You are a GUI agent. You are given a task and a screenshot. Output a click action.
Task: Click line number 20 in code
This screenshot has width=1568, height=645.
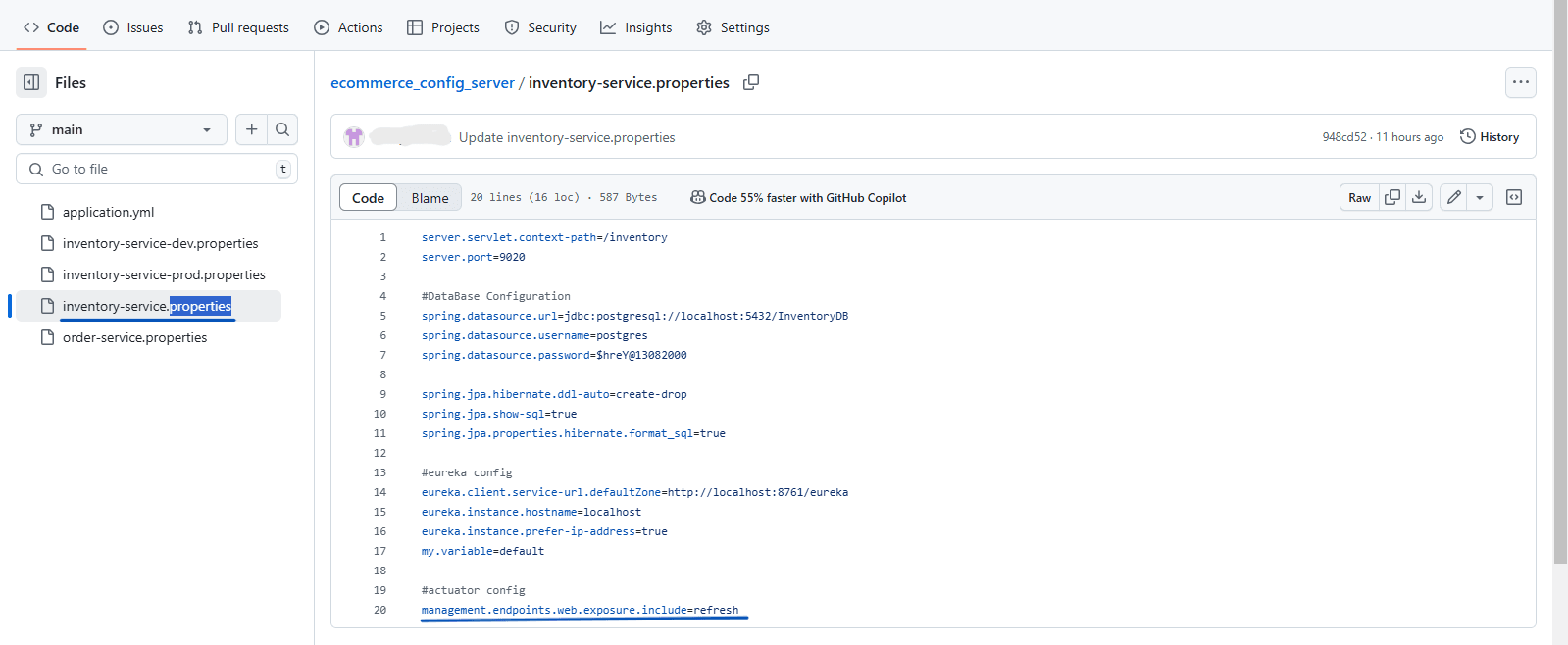pos(379,610)
